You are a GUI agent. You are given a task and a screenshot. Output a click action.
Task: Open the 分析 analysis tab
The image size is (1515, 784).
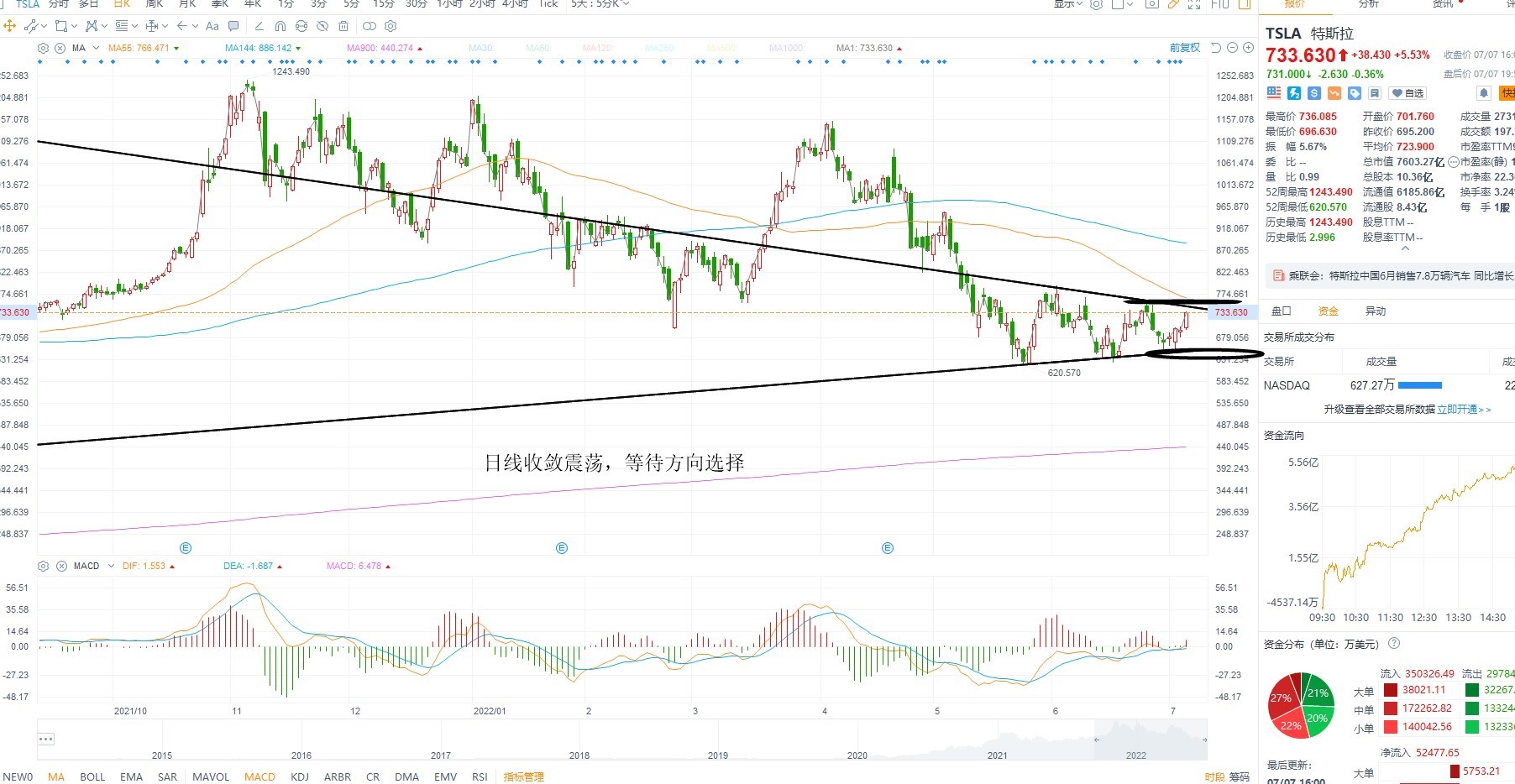(x=1369, y=4)
